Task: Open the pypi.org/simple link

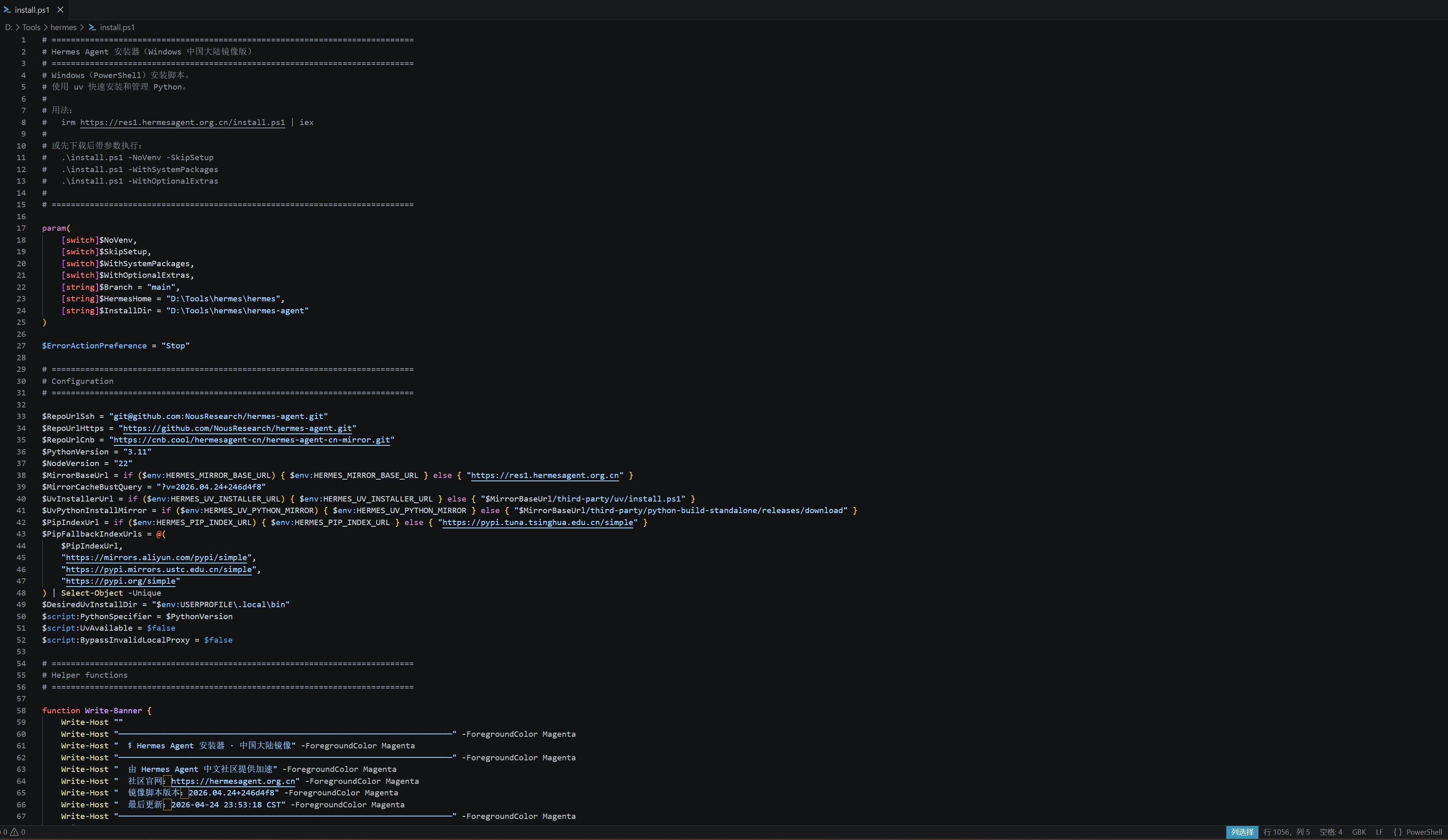Action: tap(120, 581)
